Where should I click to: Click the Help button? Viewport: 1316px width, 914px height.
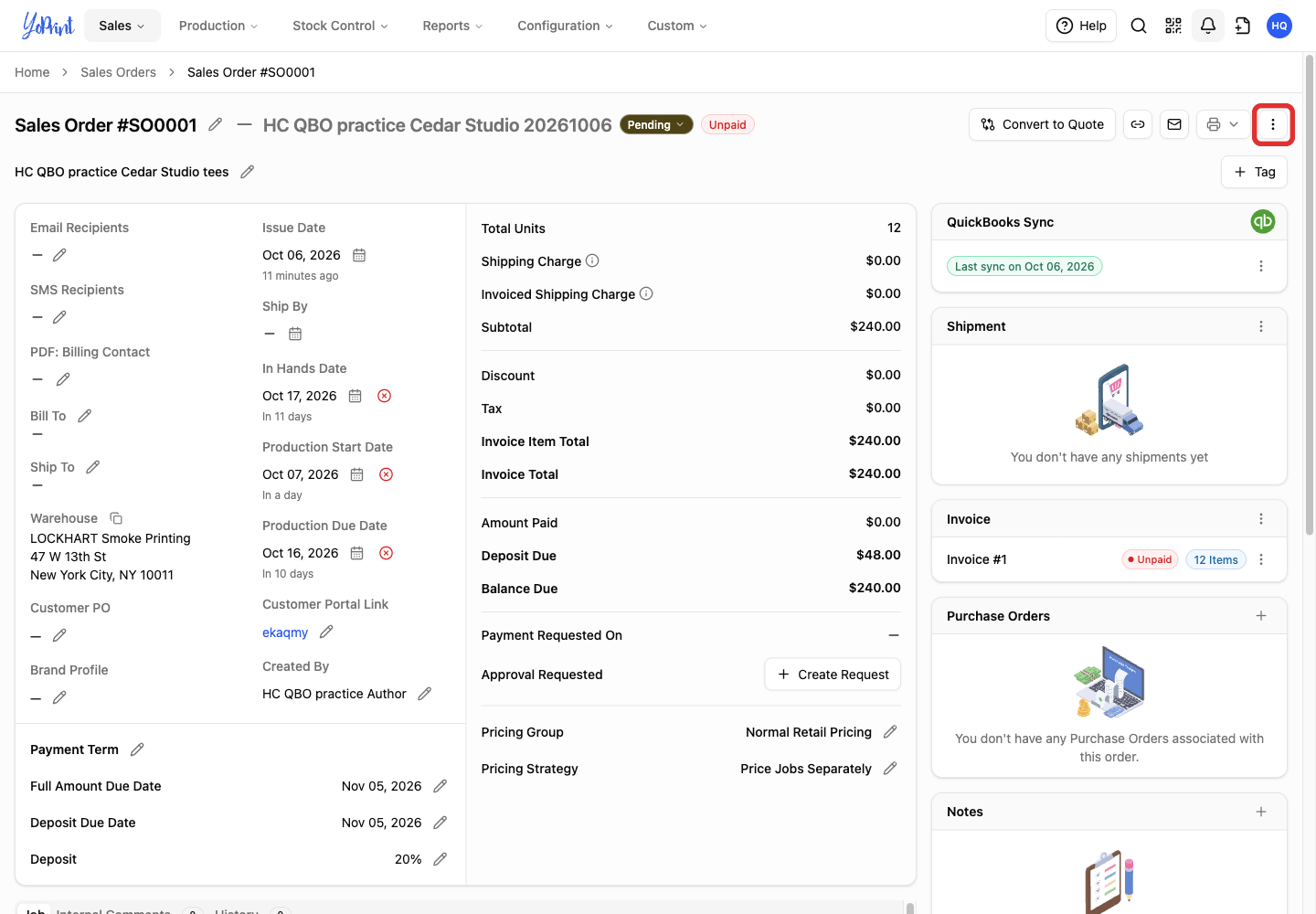(x=1081, y=26)
